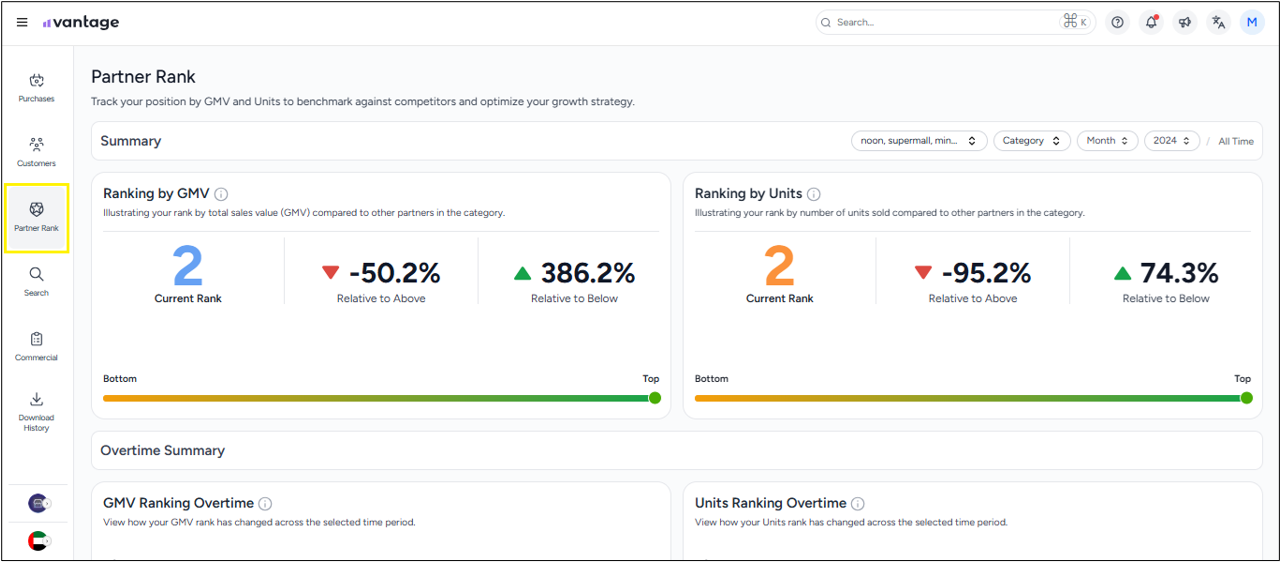Expand the noon, supermall partner dropdown
Image resolution: width=1284 pixels, height=564 pixels.
(x=919, y=142)
